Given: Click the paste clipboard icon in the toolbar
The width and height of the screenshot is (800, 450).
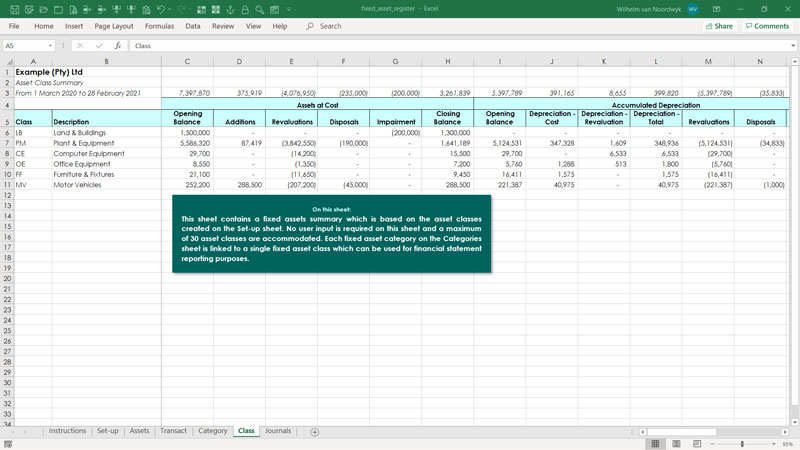Looking at the screenshot, I should point(146,10).
